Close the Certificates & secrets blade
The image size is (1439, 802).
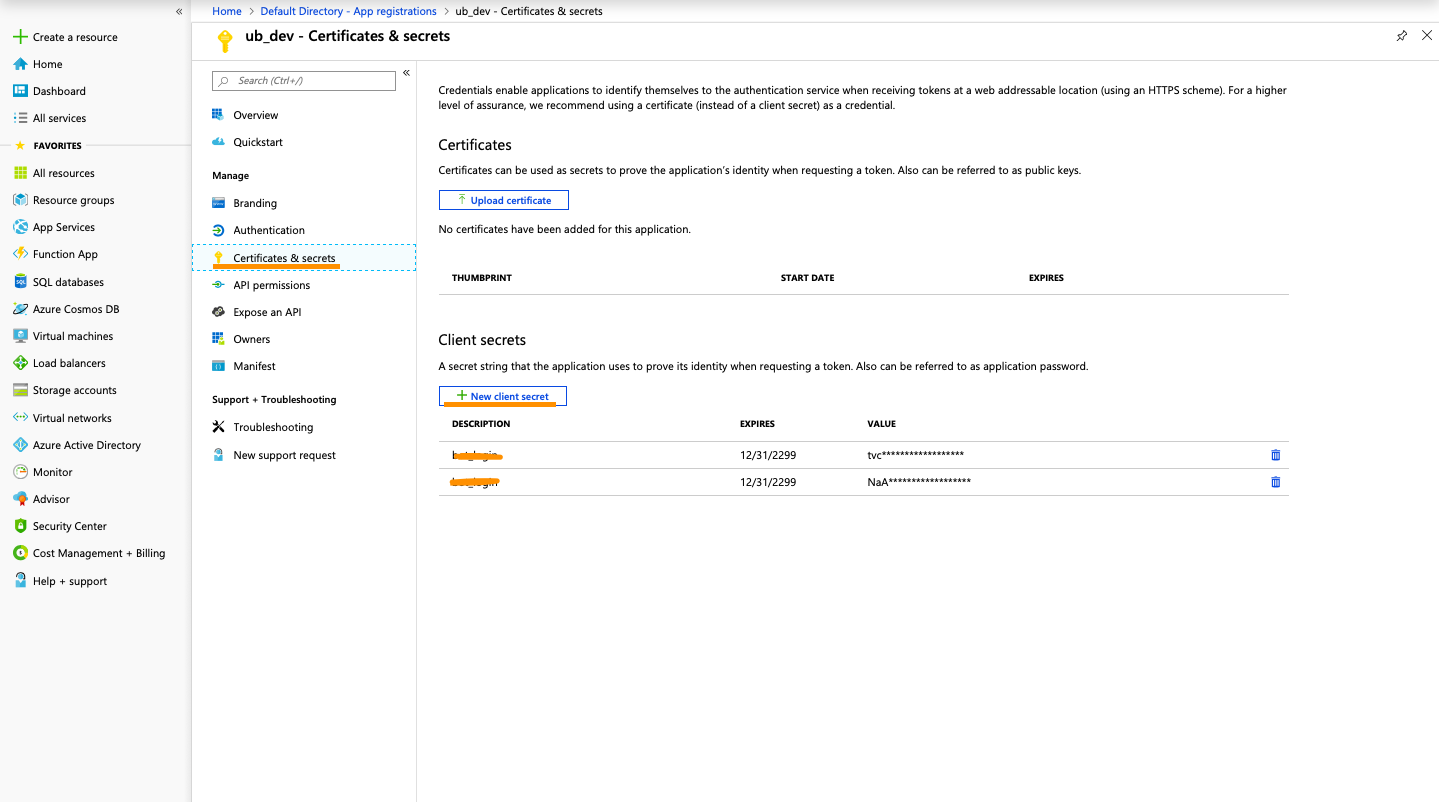1426,36
